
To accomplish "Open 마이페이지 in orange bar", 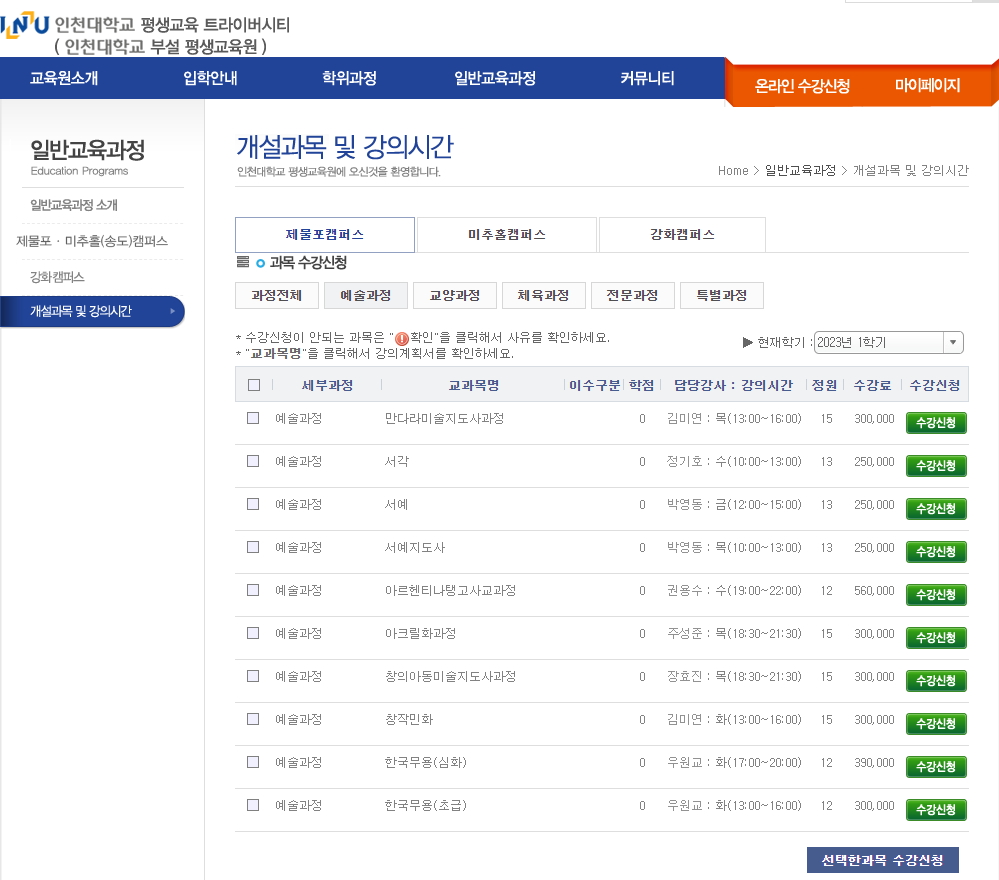I will (927, 85).
